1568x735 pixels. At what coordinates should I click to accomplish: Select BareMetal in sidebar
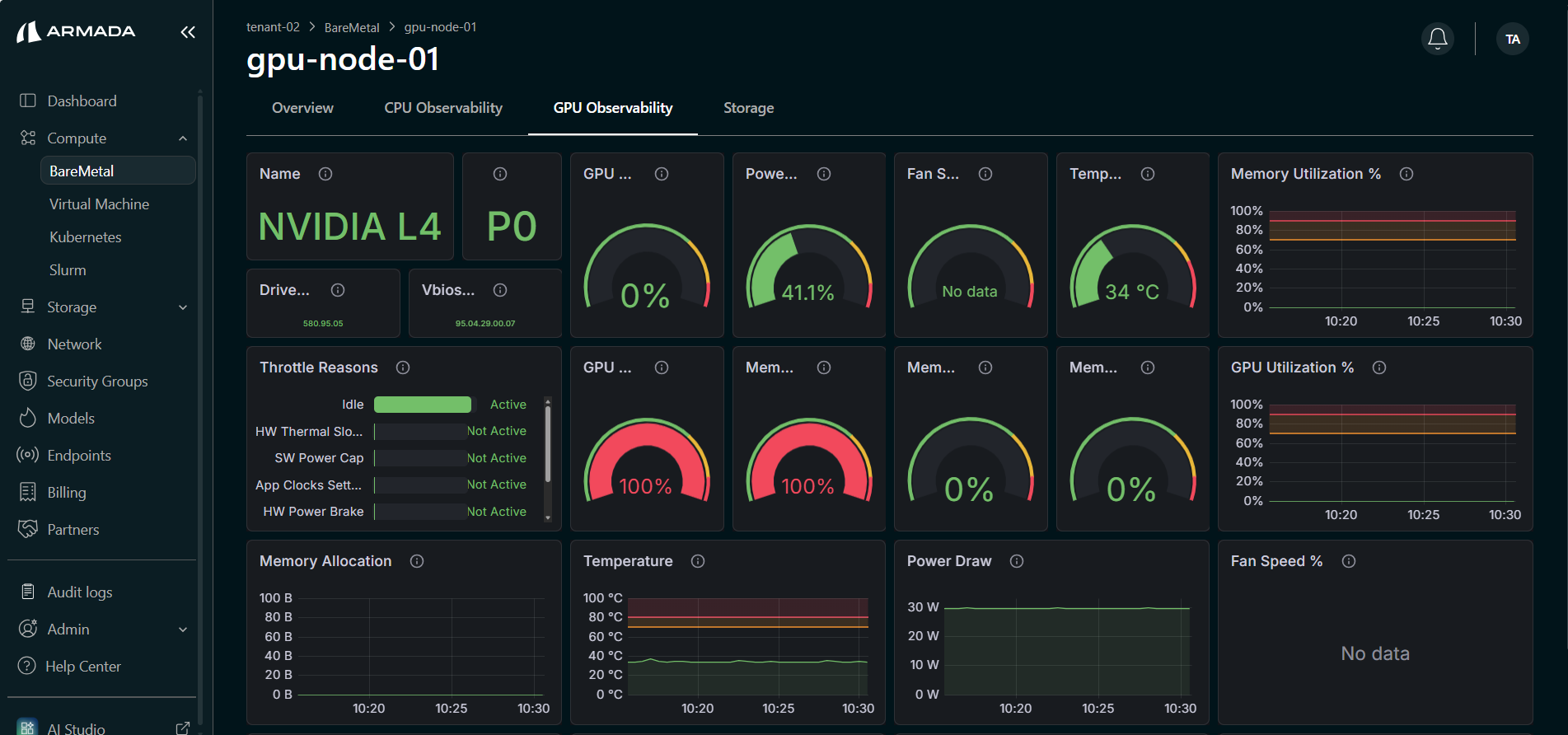pos(118,171)
